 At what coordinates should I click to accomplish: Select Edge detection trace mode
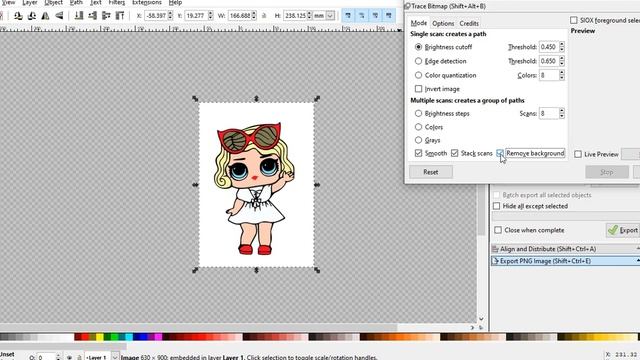click(418, 61)
